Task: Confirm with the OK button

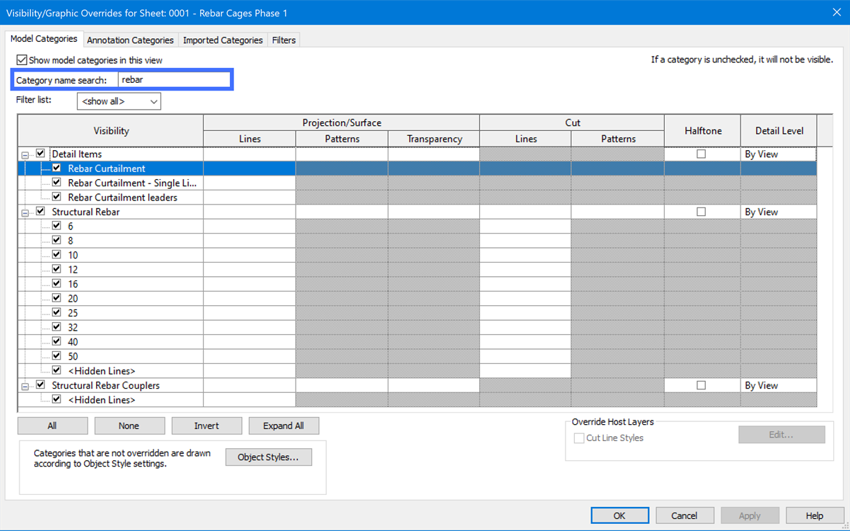Action: (620, 516)
